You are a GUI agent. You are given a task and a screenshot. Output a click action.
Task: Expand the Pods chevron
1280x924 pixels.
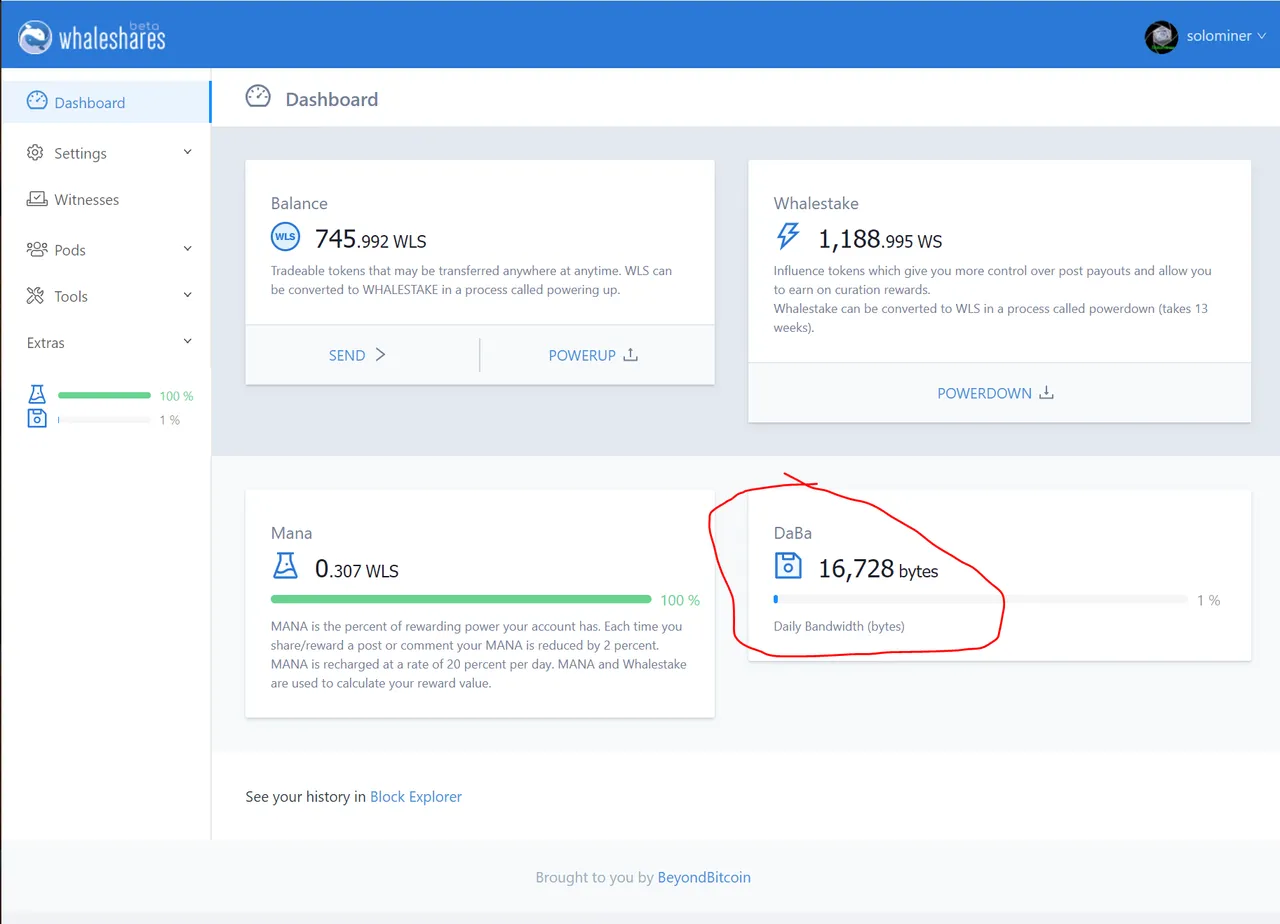pos(187,248)
